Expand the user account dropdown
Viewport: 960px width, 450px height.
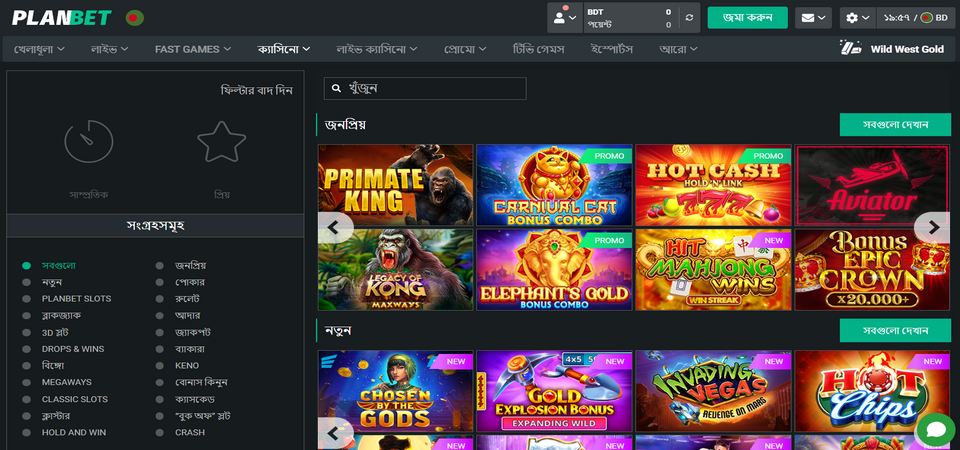[563, 18]
